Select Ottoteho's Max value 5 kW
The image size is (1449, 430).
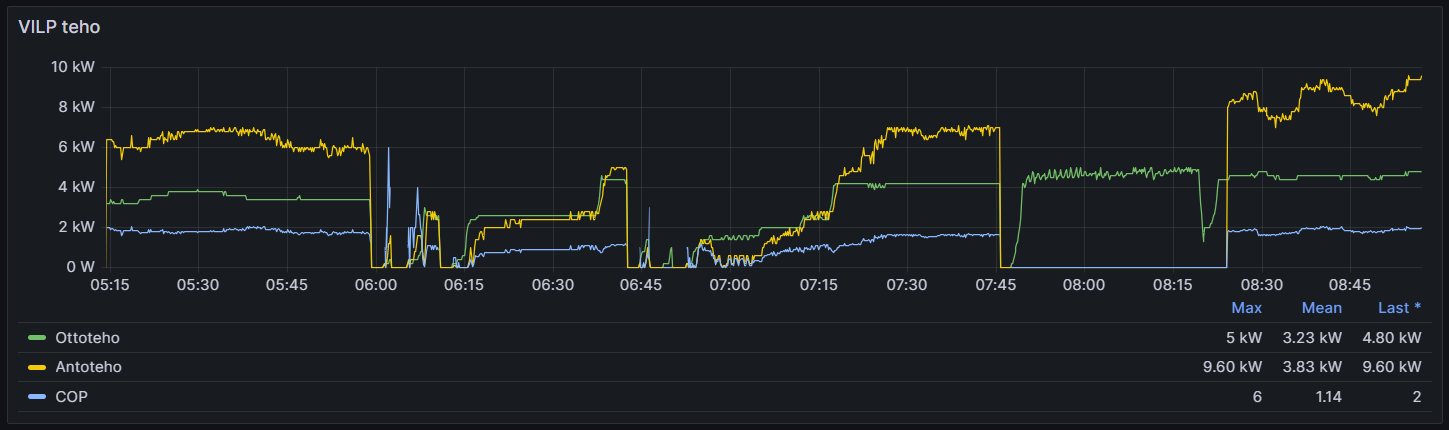coord(1246,338)
